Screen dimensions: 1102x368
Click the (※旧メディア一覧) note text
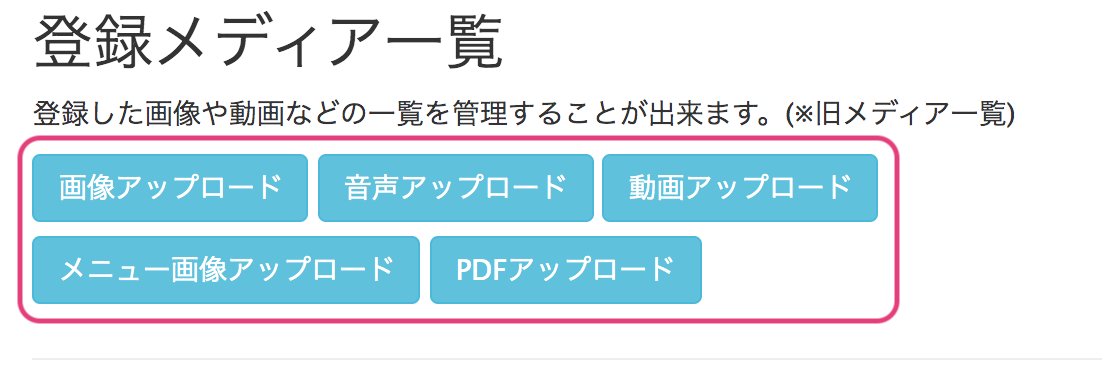pos(901,113)
